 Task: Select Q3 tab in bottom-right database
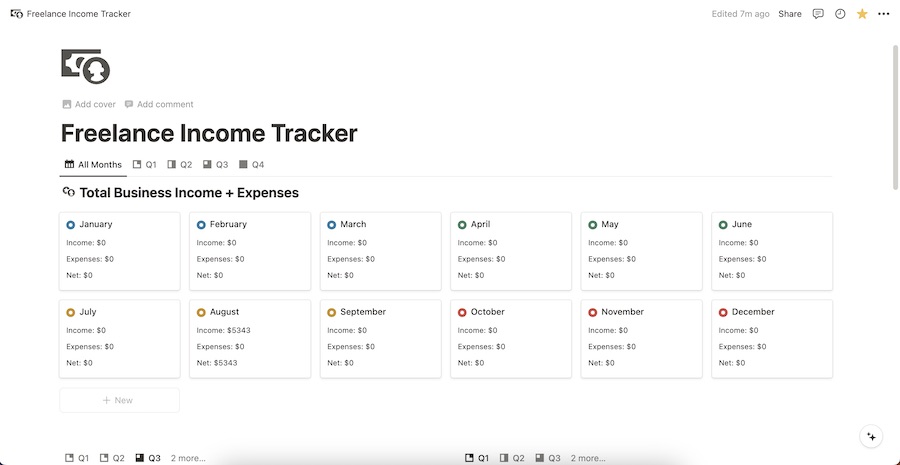click(548, 458)
